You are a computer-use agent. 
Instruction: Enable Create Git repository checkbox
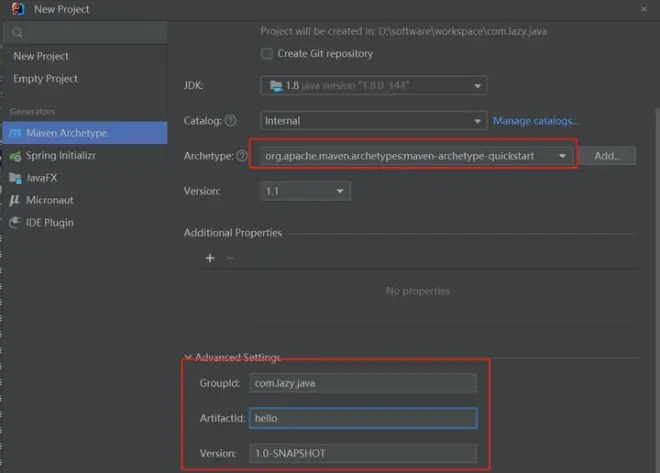coord(267,54)
